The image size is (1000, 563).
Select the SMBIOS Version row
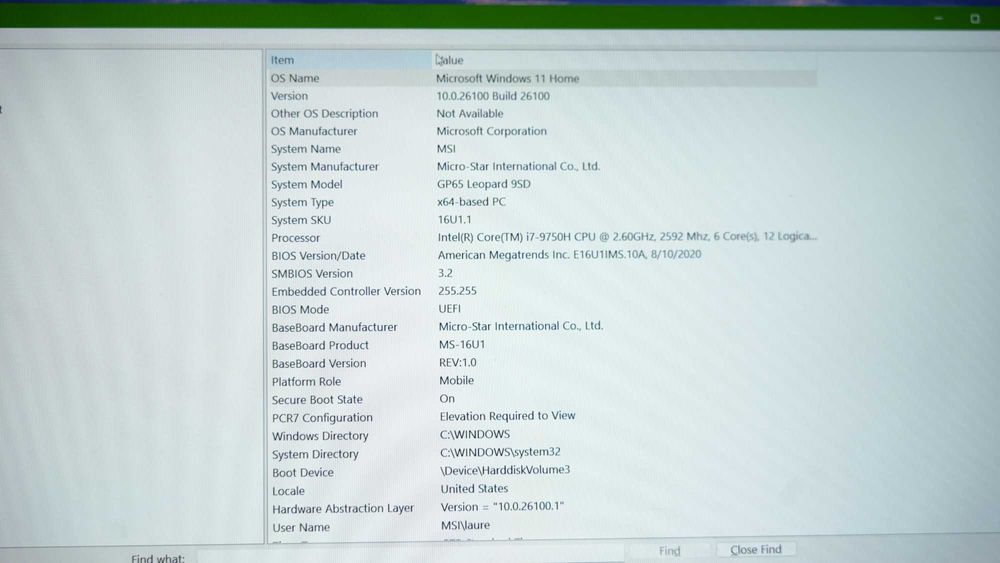(x=312, y=274)
